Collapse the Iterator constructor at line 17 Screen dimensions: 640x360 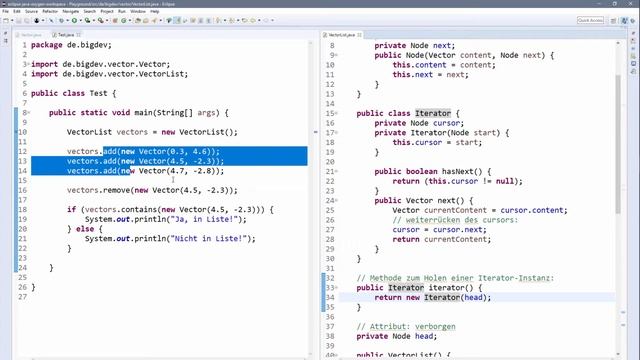336,133
